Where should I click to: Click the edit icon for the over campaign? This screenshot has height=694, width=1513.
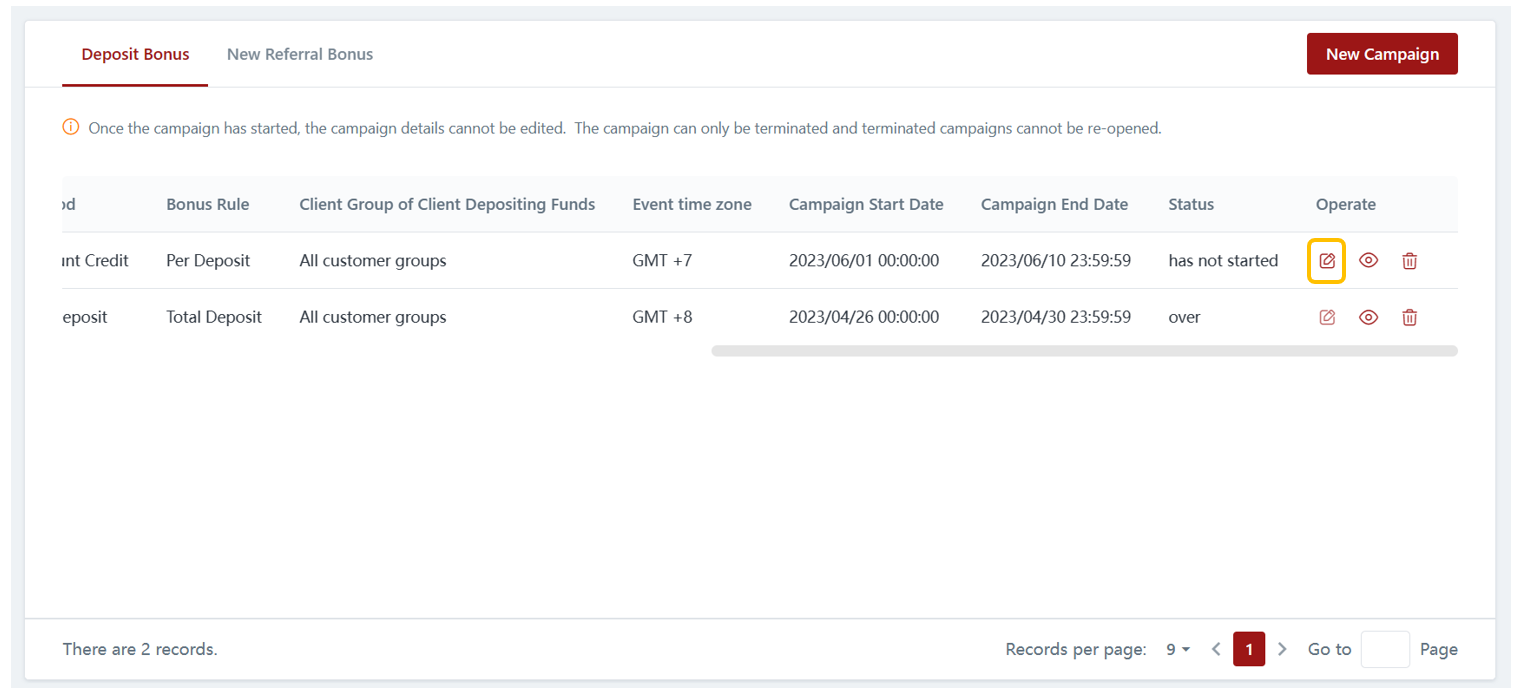pos(1327,317)
